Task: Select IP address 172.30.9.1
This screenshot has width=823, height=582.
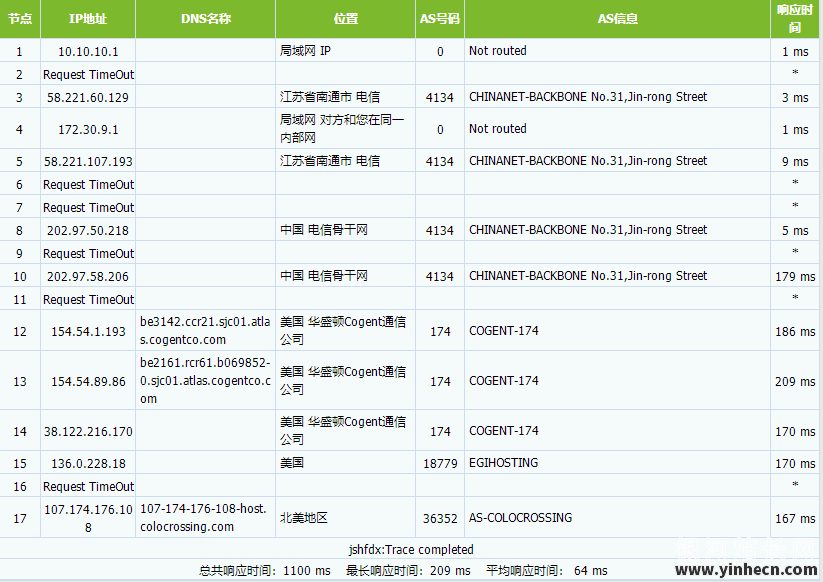Action: [x=88, y=130]
